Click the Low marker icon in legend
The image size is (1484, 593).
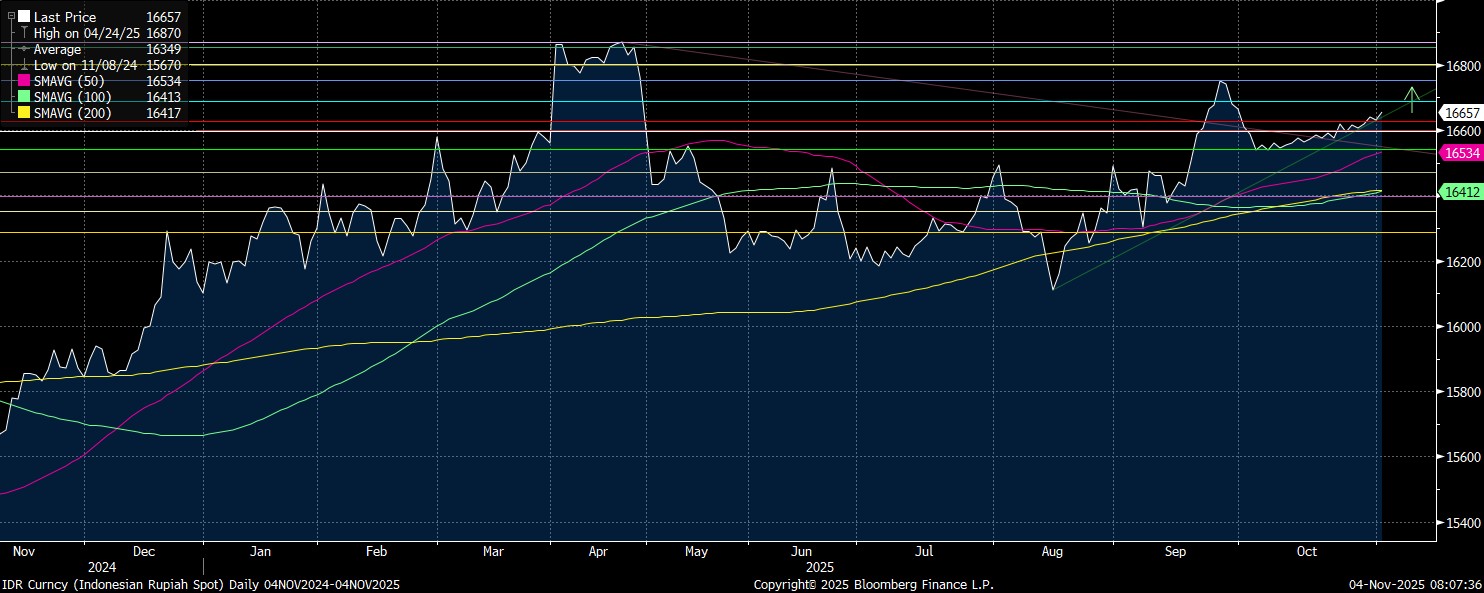tap(23, 65)
